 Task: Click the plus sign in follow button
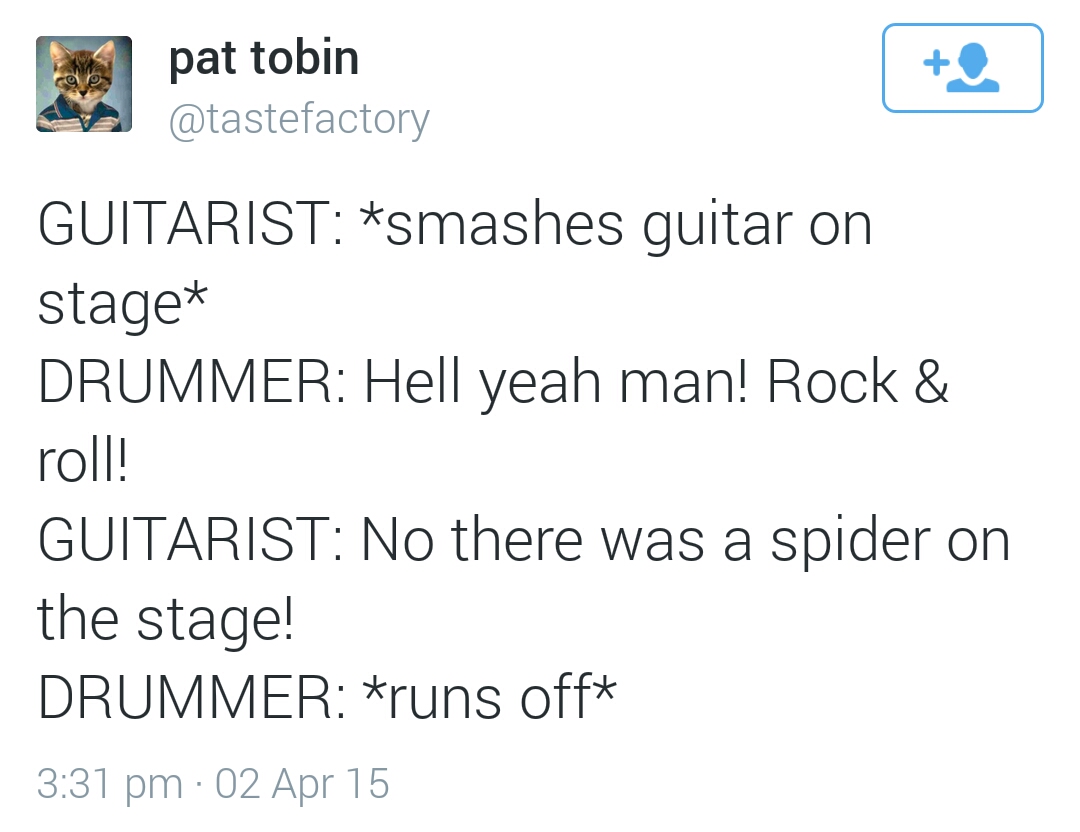(x=935, y=64)
